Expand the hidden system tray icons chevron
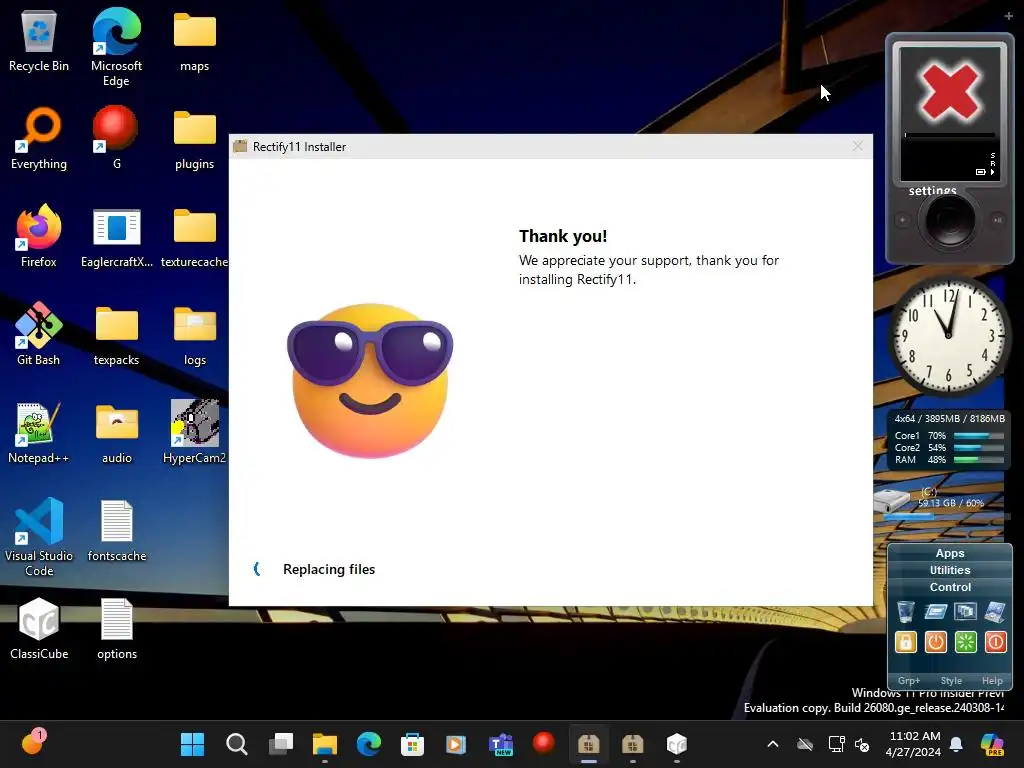This screenshot has height=768, width=1024. 773,744
